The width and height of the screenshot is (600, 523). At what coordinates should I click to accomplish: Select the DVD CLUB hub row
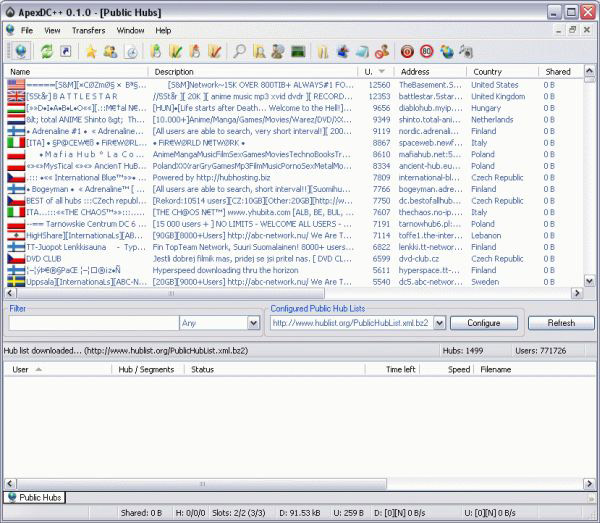click(x=295, y=259)
